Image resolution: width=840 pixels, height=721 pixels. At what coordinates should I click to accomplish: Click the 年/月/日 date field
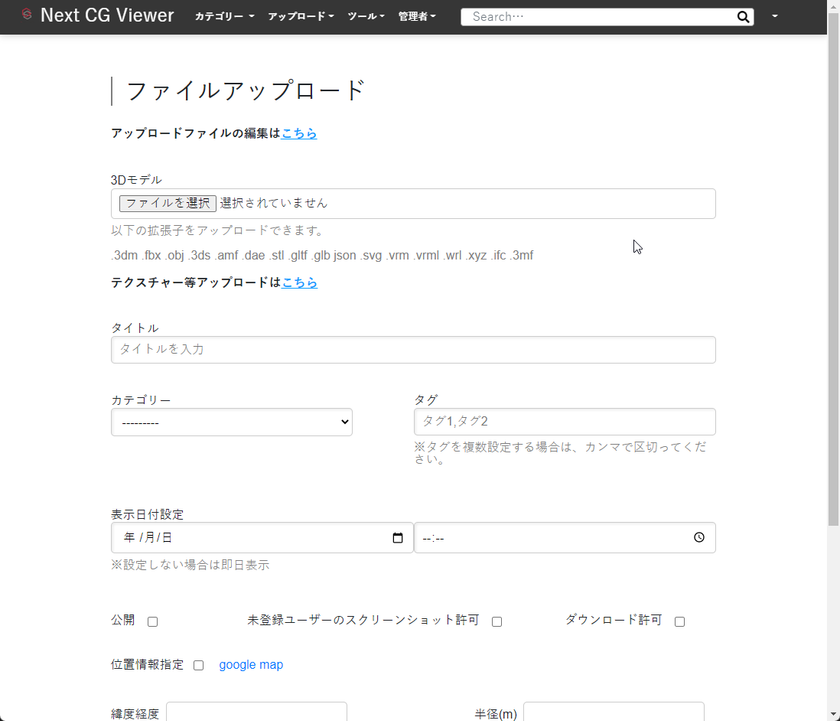262,538
